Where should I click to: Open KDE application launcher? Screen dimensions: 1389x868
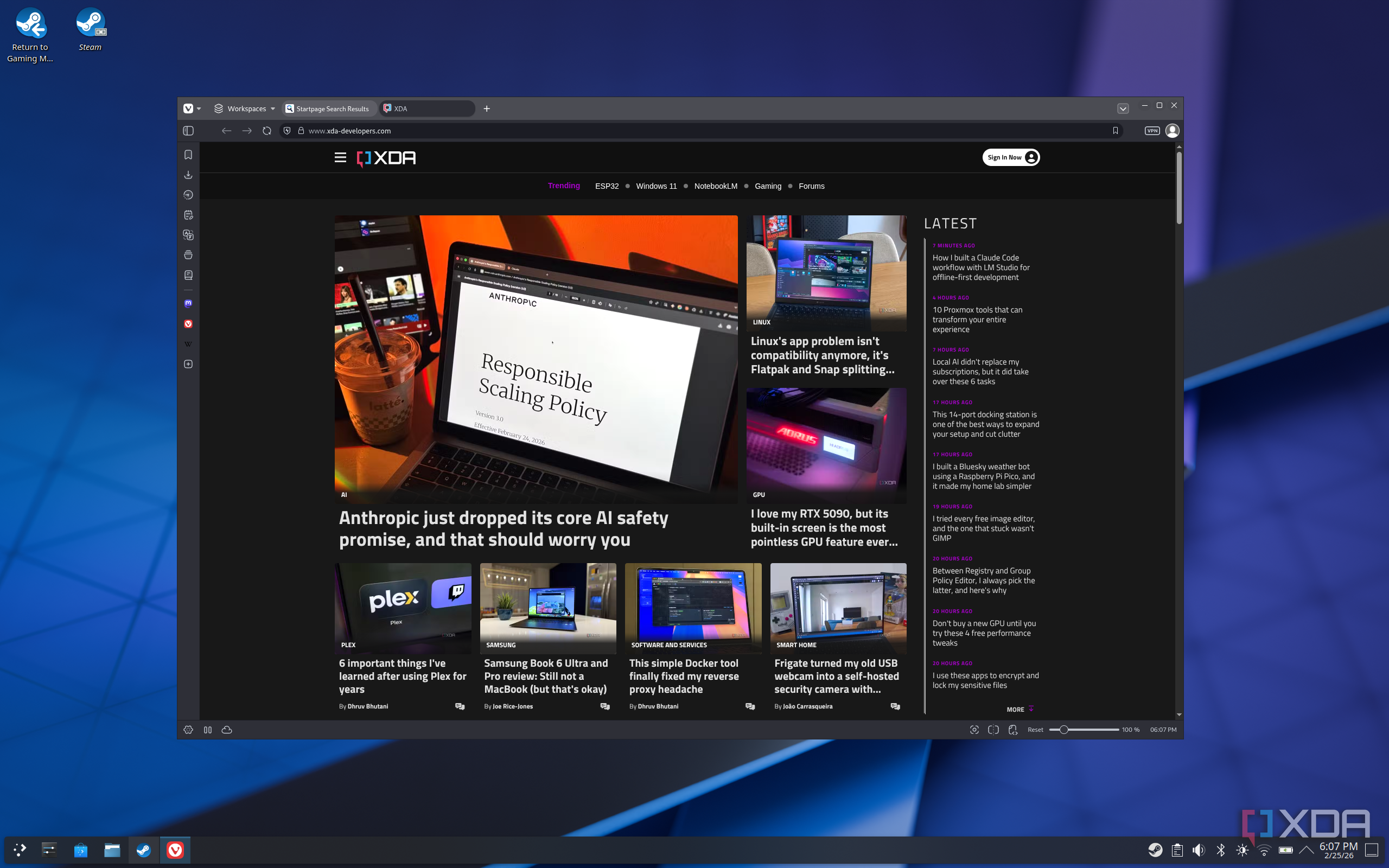pos(20,850)
